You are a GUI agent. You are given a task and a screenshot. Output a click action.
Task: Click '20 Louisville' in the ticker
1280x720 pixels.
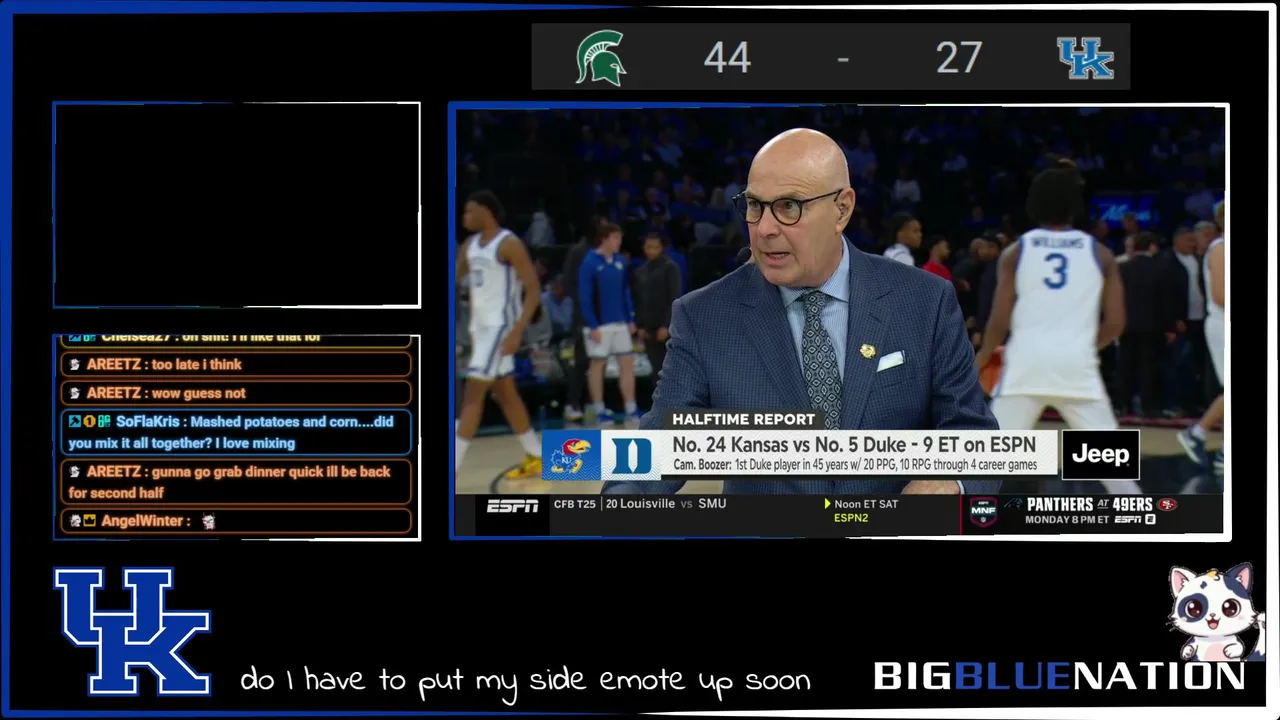click(640, 504)
